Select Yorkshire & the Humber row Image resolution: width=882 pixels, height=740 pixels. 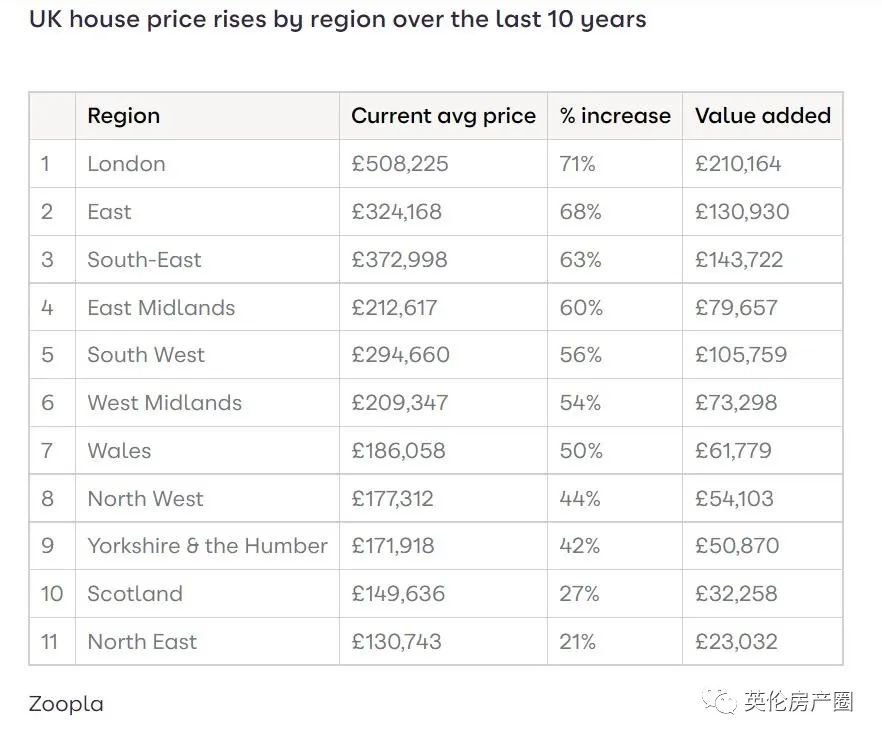click(207, 546)
